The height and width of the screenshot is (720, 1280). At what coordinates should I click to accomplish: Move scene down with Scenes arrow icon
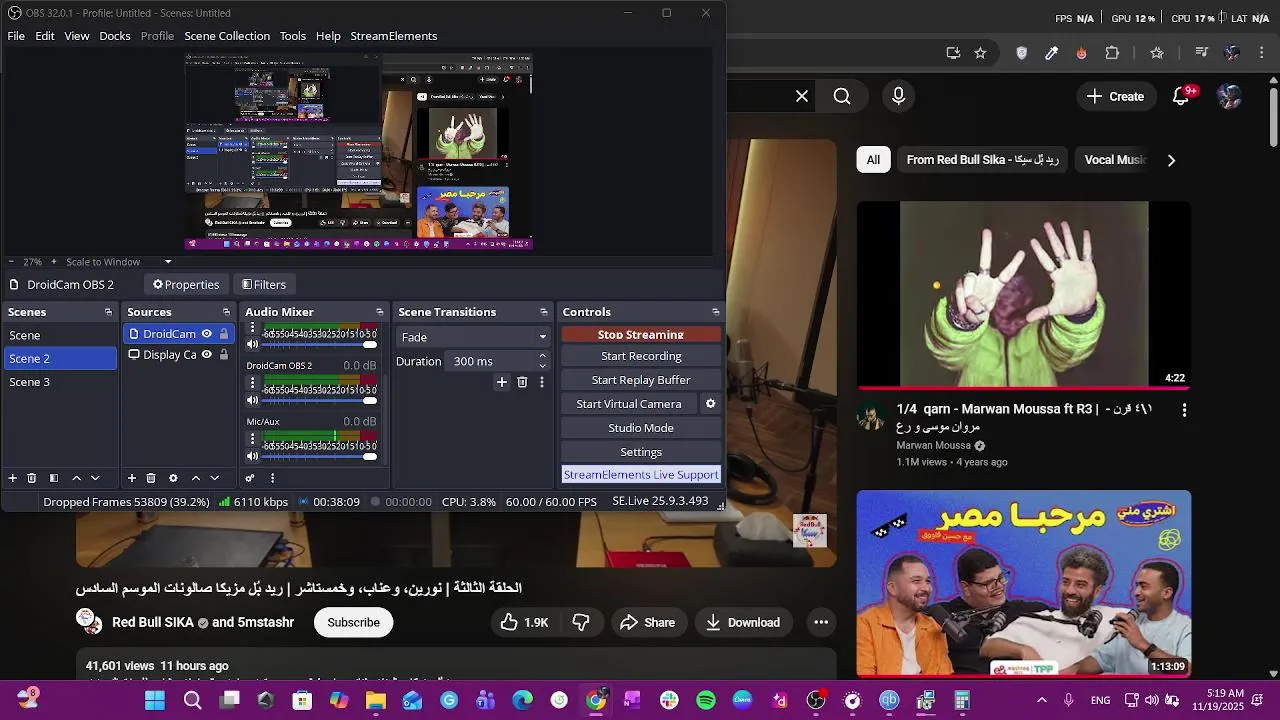(x=95, y=478)
